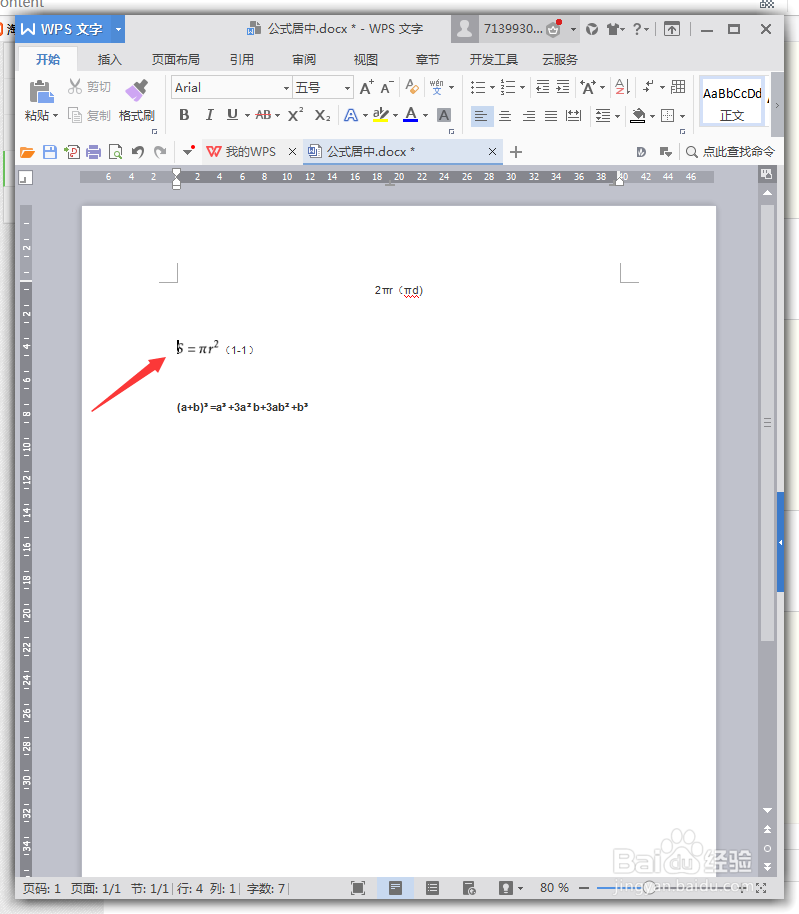Increase paragraph indent
Image resolution: width=799 pixels, height=914 pixels.
pos(563,87)
